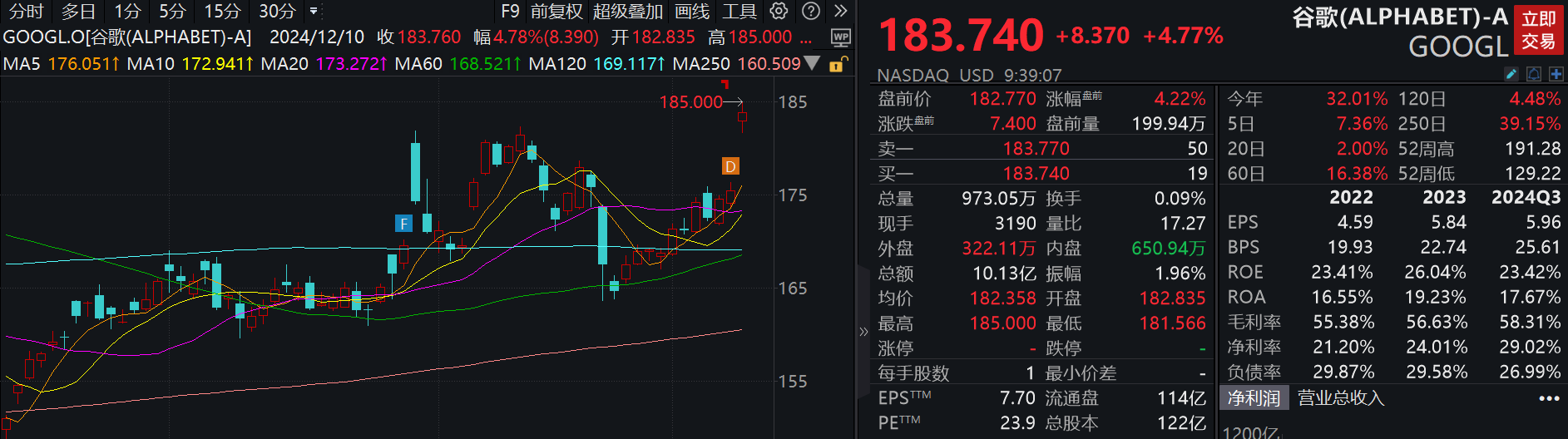Open the period dropdown arrow after 30分
Image resolution: width=1568 pixels, height=439 pixels.
tap(314, 12)
